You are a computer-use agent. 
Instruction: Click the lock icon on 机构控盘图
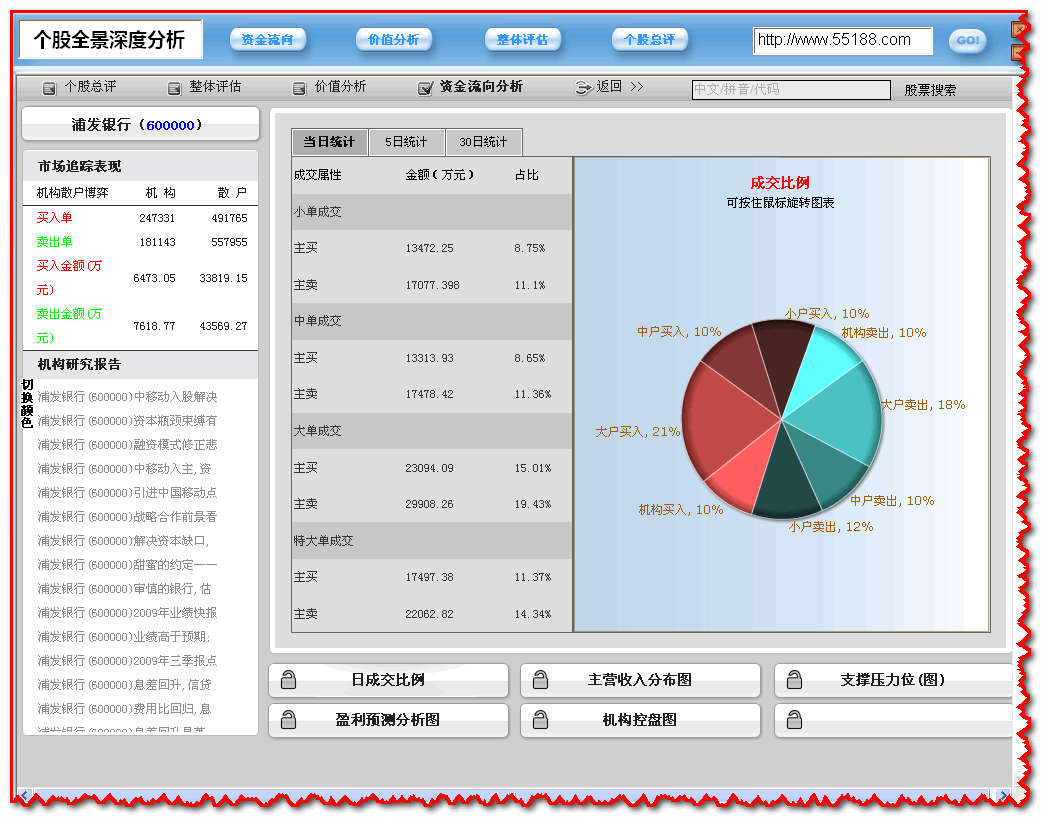coord(541,720)
